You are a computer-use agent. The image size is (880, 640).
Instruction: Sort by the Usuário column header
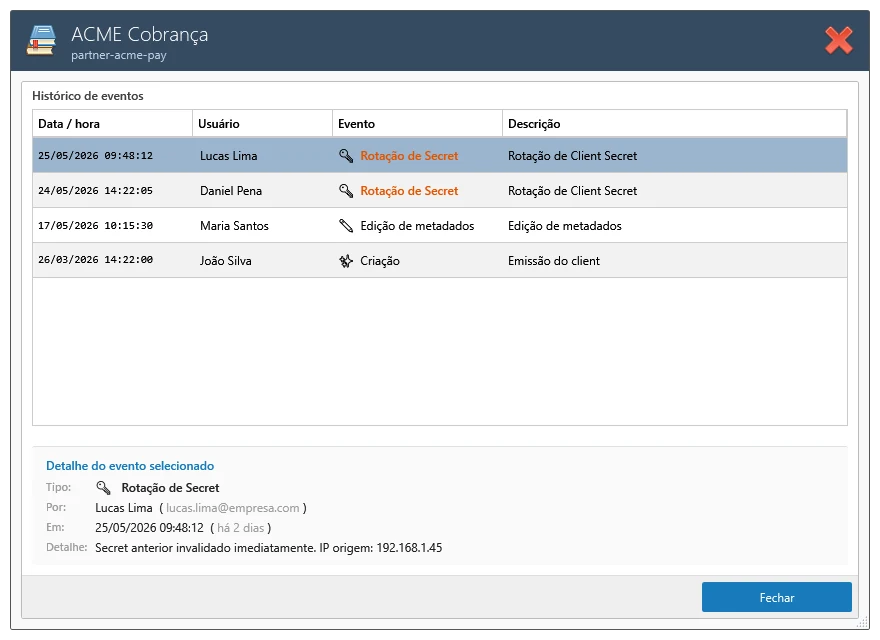pos(262,124)
